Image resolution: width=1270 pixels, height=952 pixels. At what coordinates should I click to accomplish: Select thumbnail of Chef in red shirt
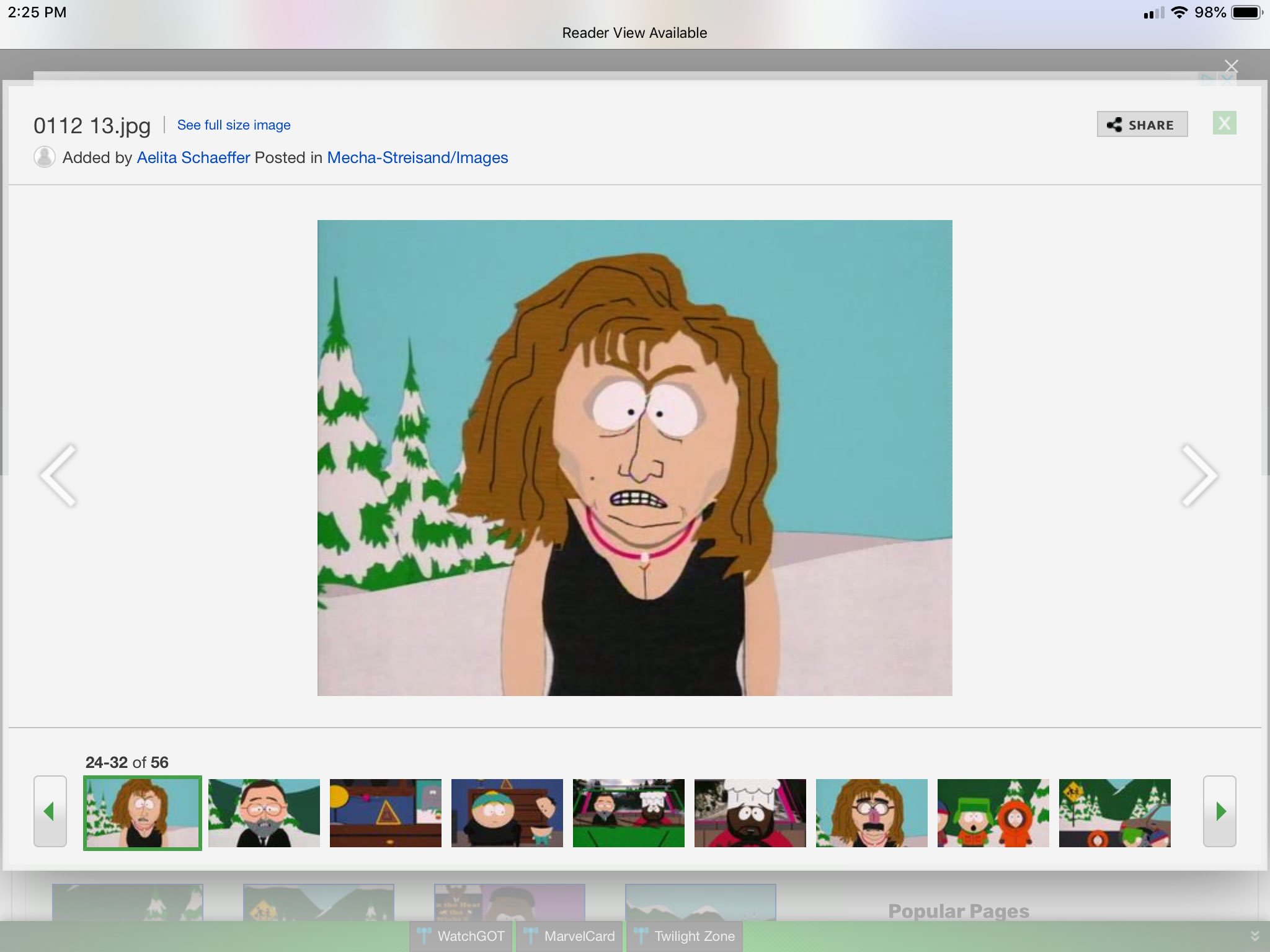[750, 813]
